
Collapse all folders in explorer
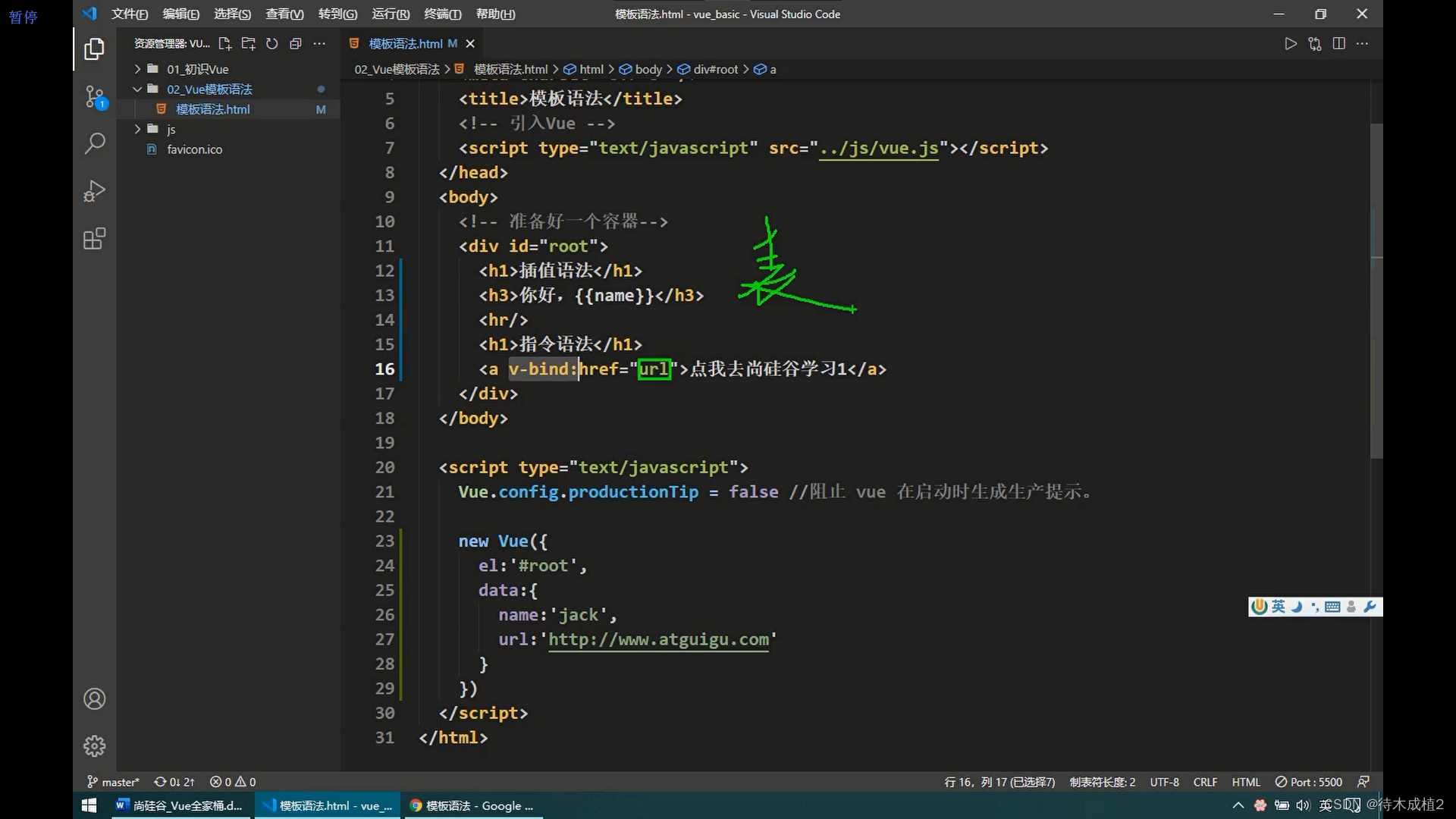point(296,44)
